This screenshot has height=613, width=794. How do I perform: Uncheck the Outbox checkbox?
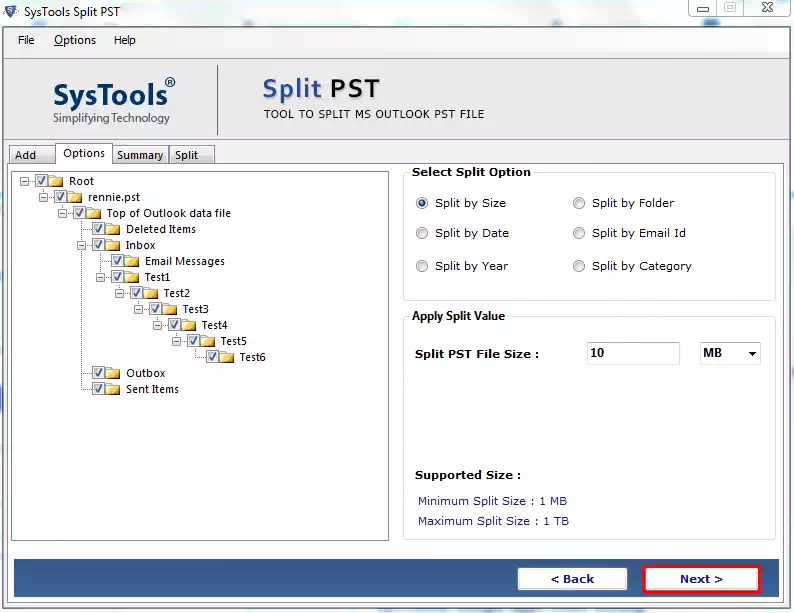tap(98, 373)
